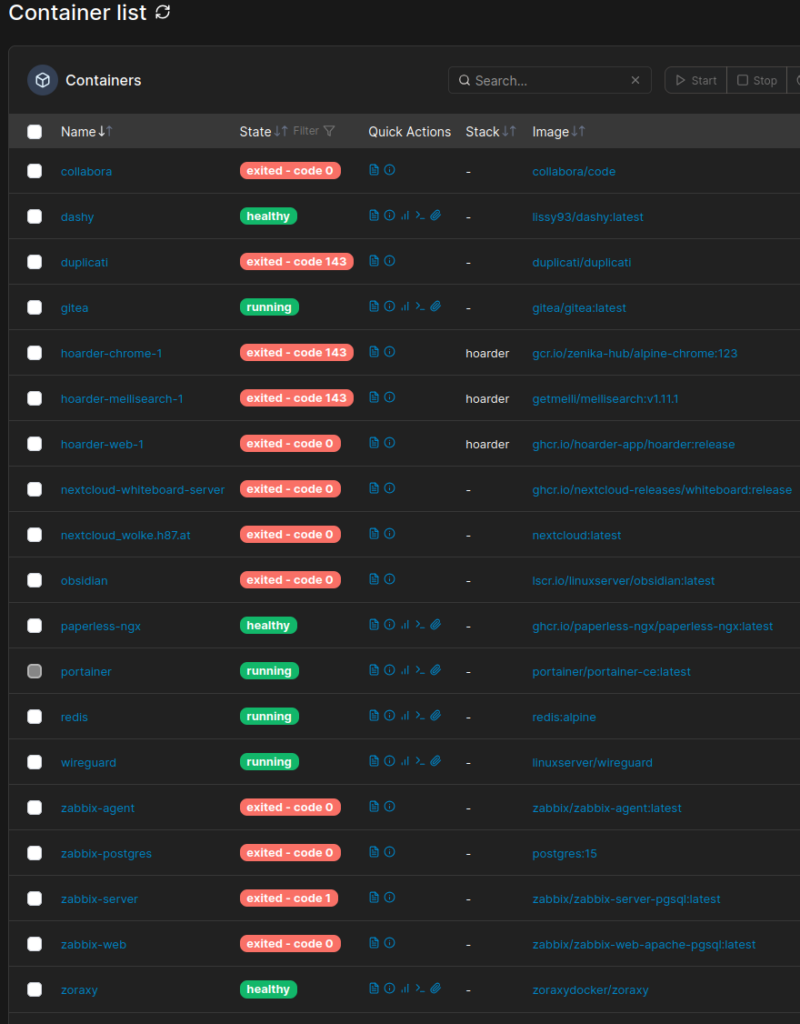
Task: Open inspect icon for gitea
Action: click(x=389, y=306)
